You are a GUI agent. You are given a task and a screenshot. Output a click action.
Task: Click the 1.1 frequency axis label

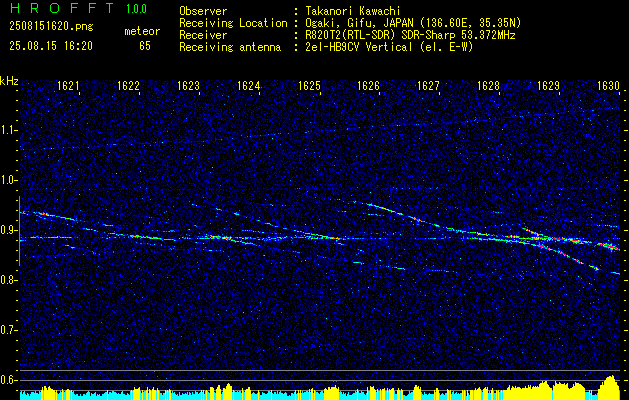point(9,130)
